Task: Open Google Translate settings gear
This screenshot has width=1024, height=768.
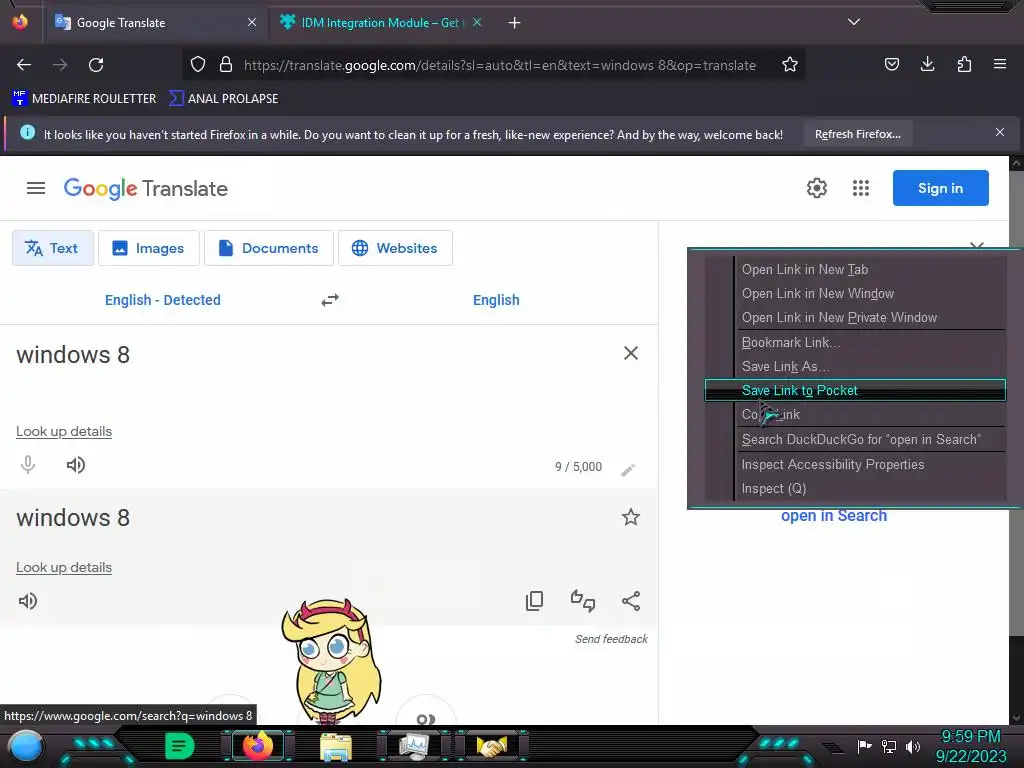Action: 816,188
